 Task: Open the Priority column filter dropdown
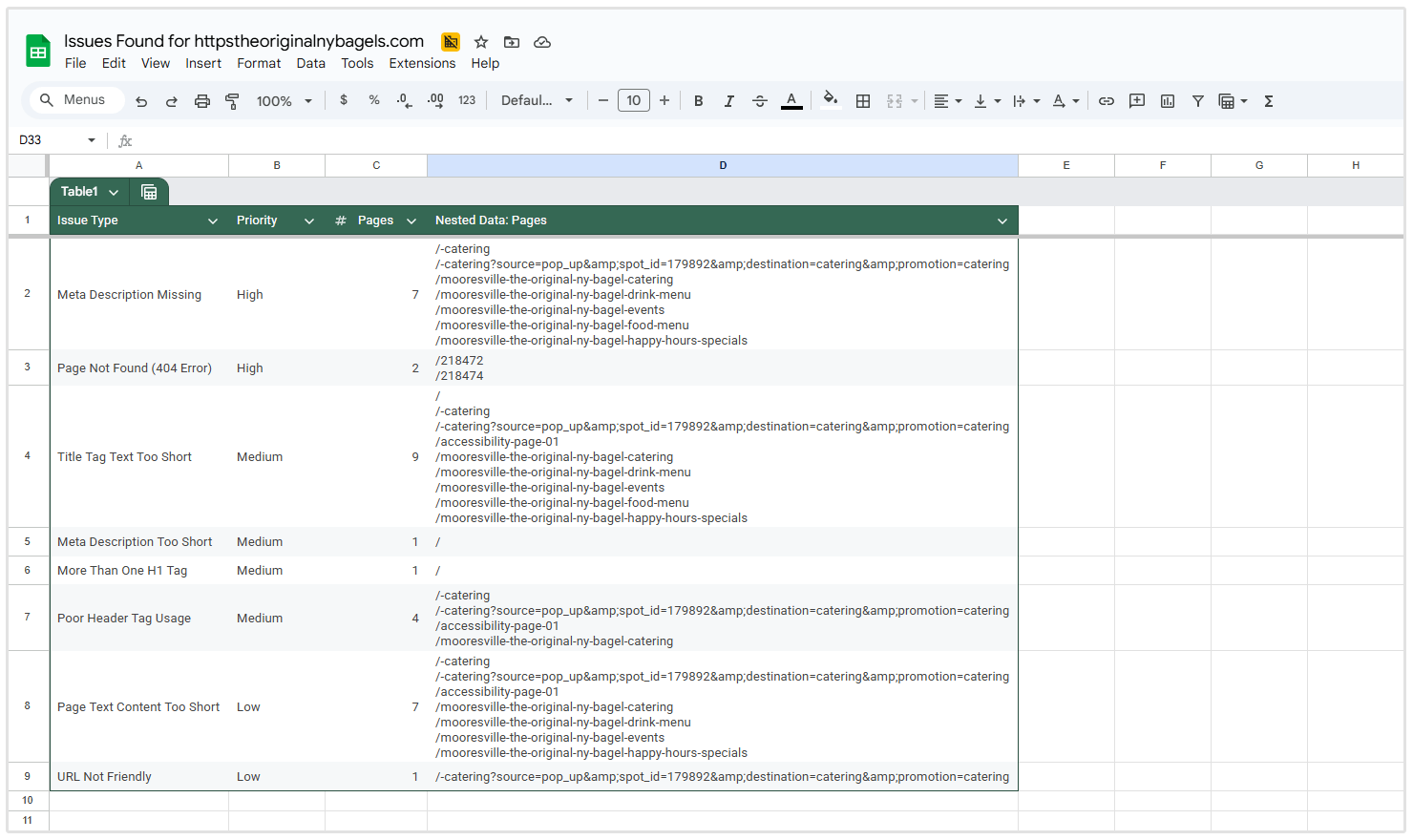[308, 220]
